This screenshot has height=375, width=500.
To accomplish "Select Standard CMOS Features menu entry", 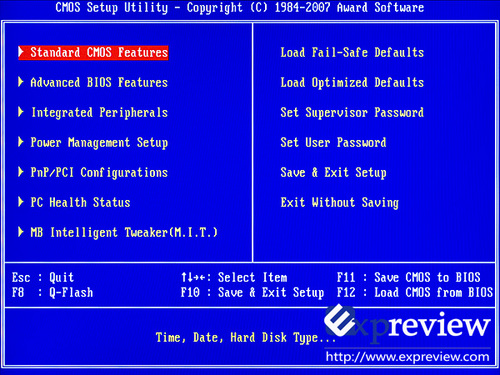I will pos(93,53).
